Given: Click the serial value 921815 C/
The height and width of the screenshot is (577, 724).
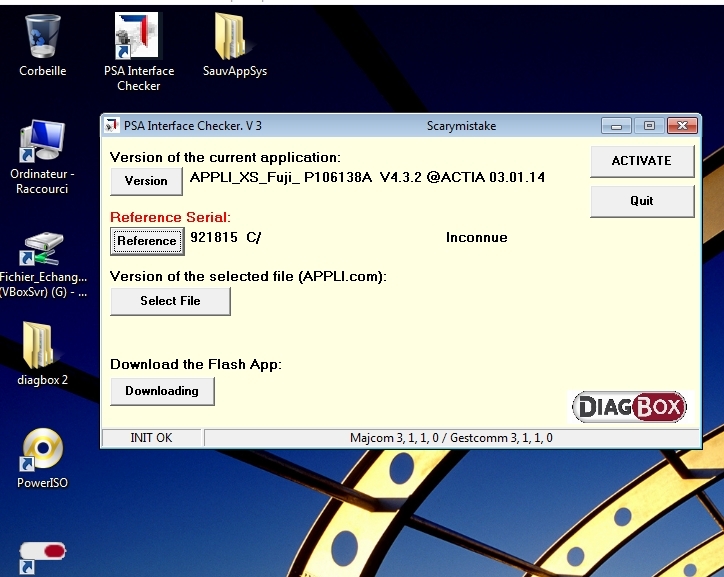Looking at the screenshot, I should pyautogui.click(x=225, y=237).
